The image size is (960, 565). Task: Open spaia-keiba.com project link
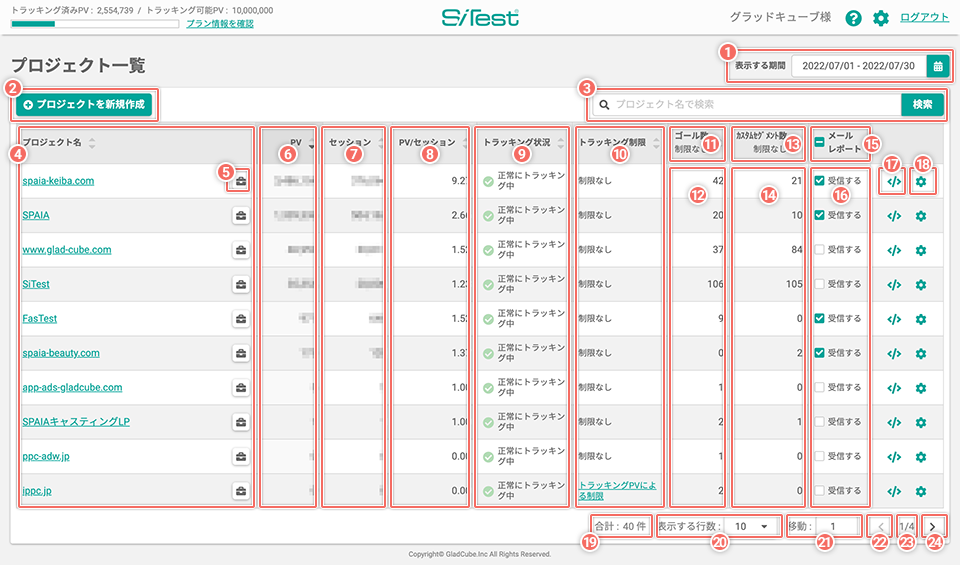[x=58, y=181]
